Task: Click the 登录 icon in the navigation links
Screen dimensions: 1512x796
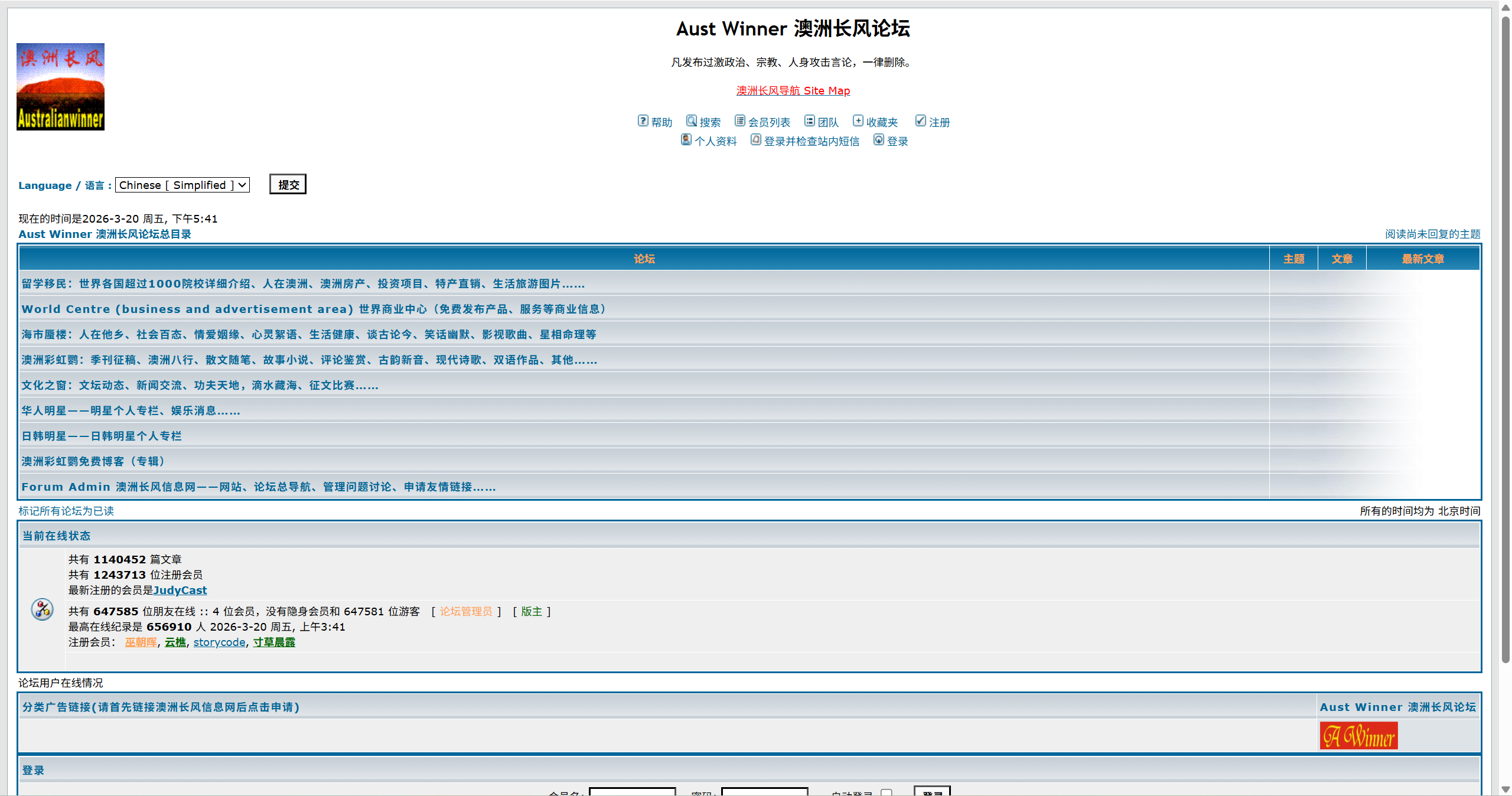Action: pyautogui.click(x=879, y=140)
